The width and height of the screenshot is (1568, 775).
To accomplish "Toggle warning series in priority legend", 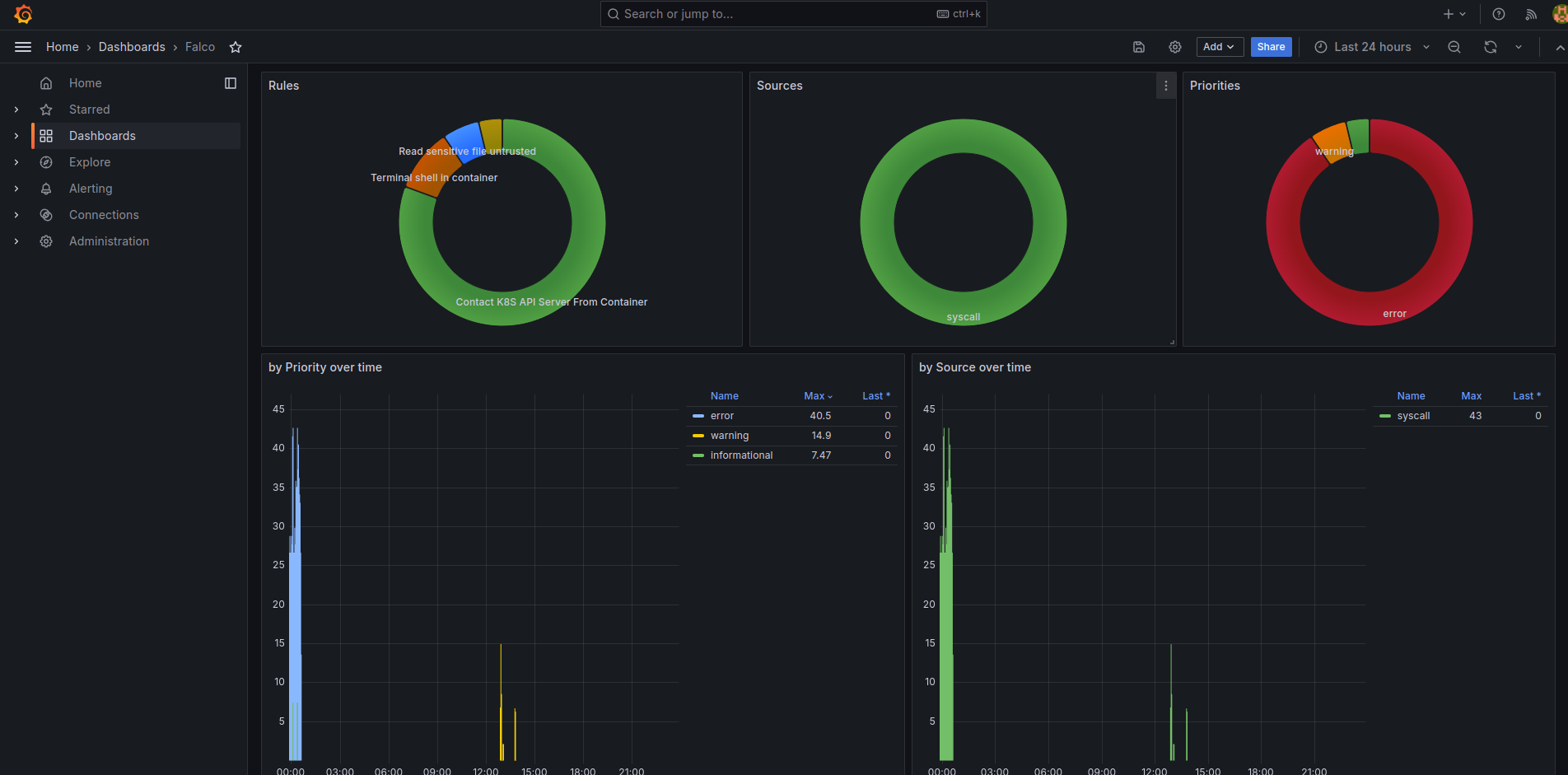I will coord(730,436).
